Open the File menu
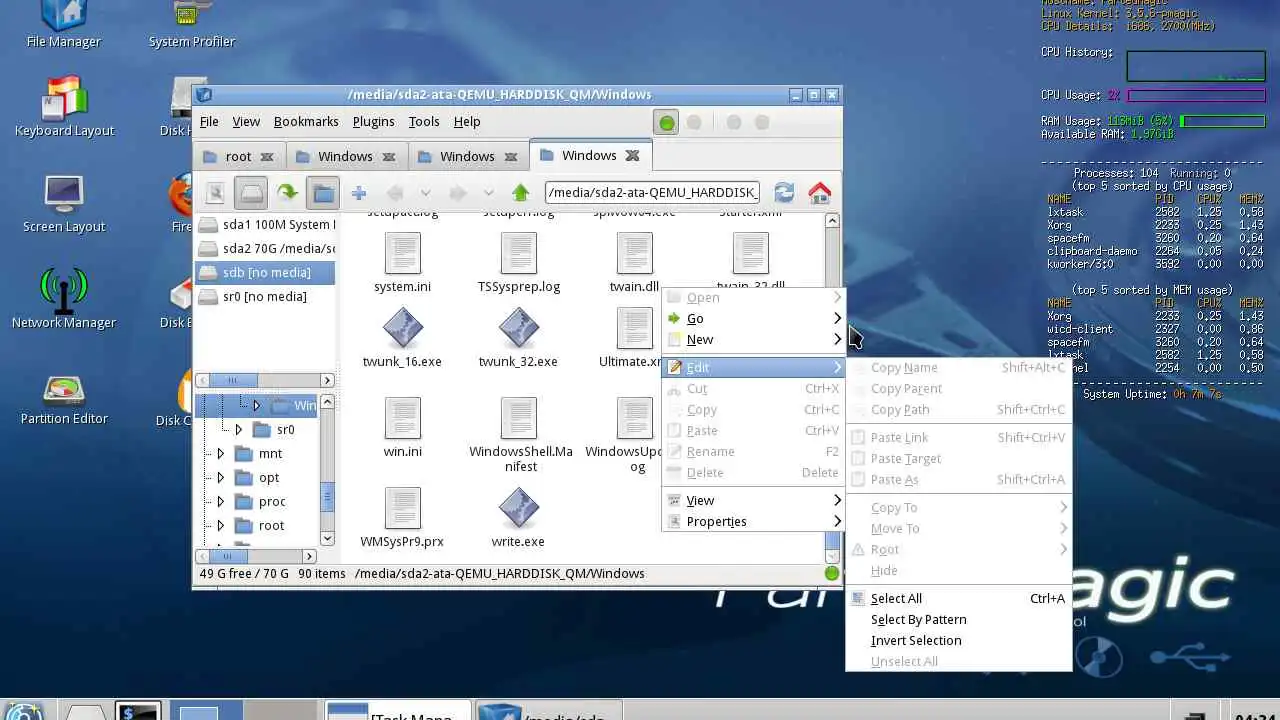Viewport: 1280px width, 720px height. coord(209,121)
